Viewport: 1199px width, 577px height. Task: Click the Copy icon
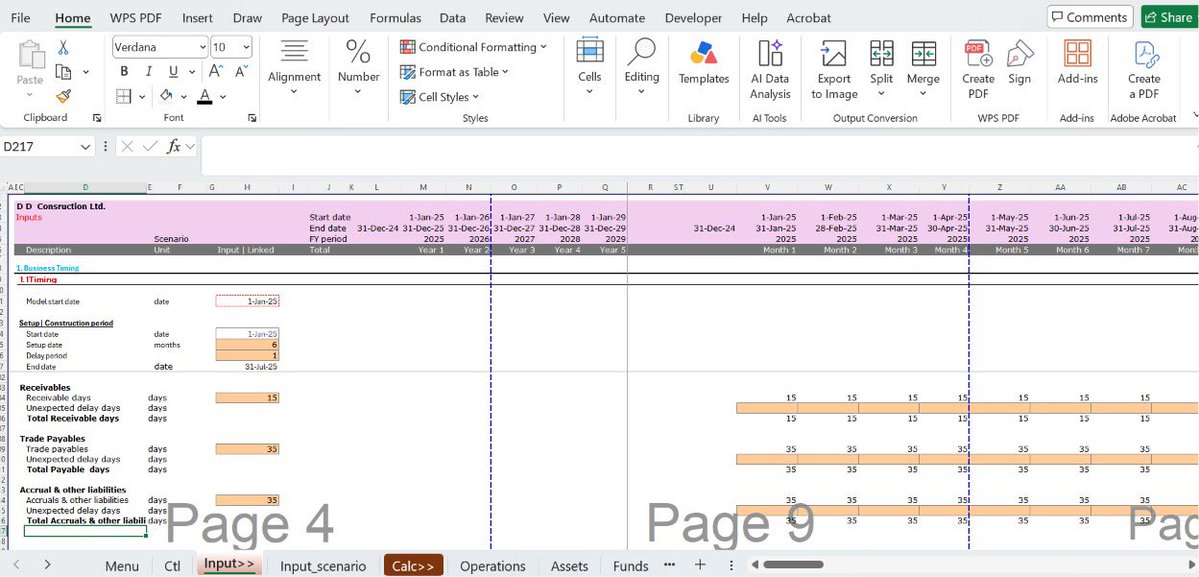pos(63,72)
